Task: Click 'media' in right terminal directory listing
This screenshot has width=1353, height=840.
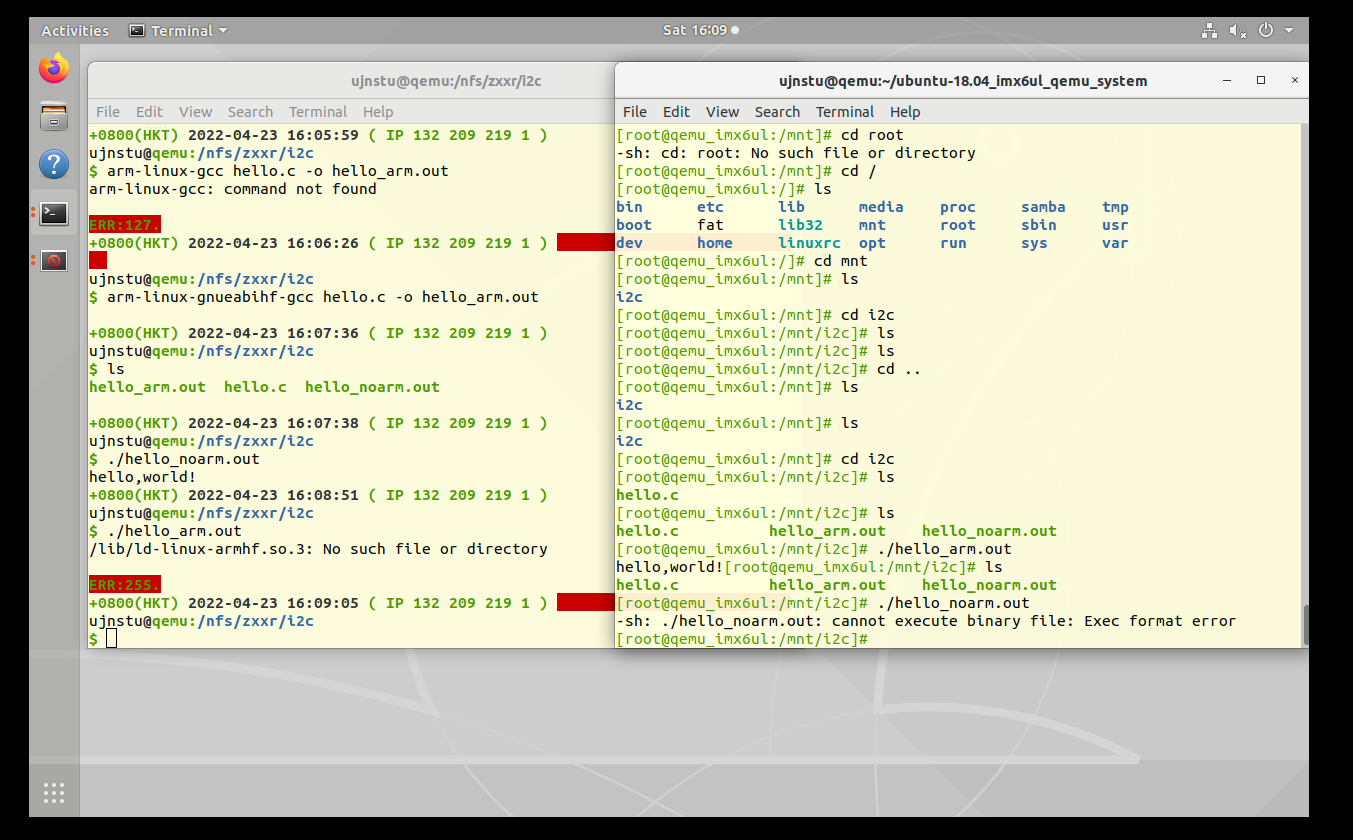Action: 881,207
